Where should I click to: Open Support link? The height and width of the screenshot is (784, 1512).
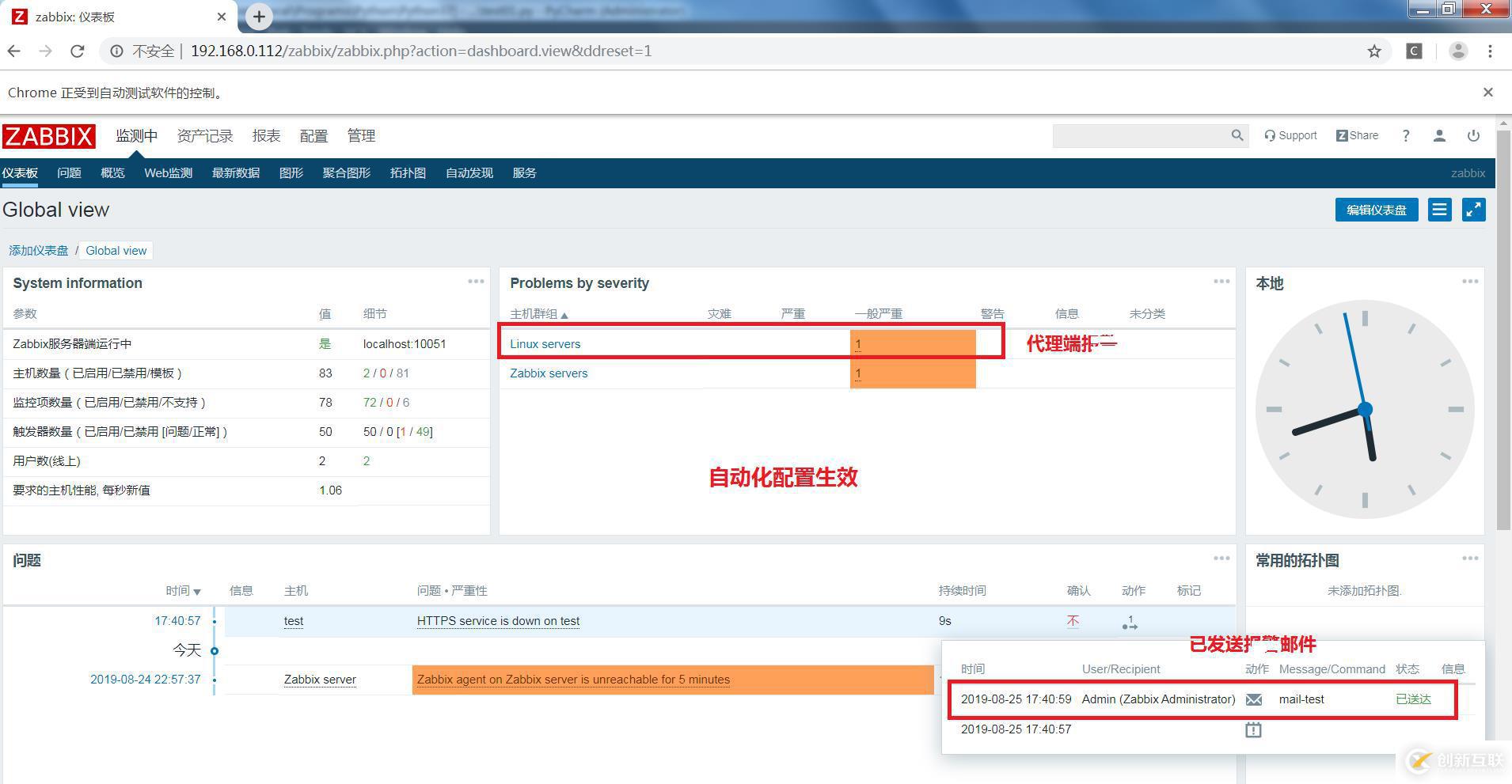pyautogui.click(x=1290, y=135)
